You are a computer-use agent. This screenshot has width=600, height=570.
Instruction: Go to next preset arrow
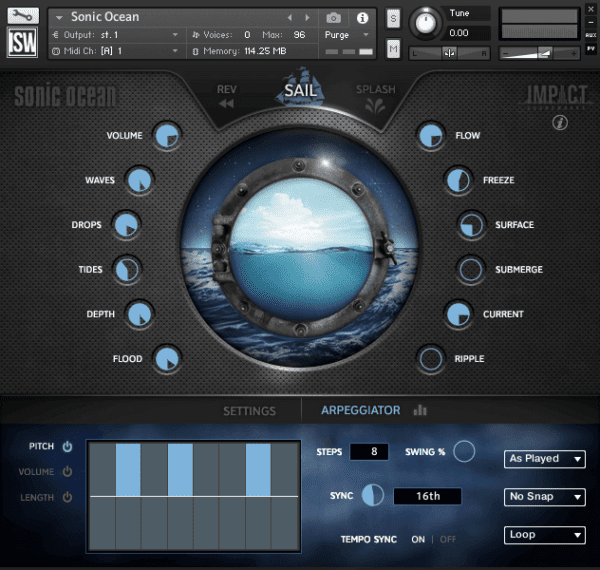[307, 18]
